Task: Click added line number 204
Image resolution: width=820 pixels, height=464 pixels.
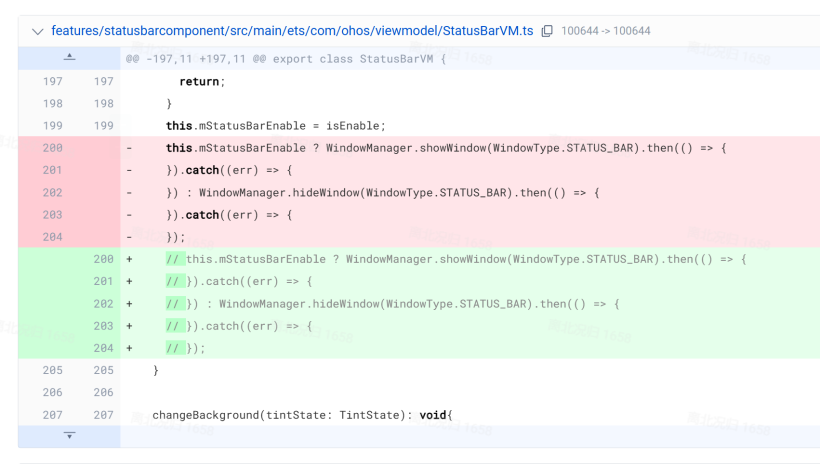Action: coord(103,348)
